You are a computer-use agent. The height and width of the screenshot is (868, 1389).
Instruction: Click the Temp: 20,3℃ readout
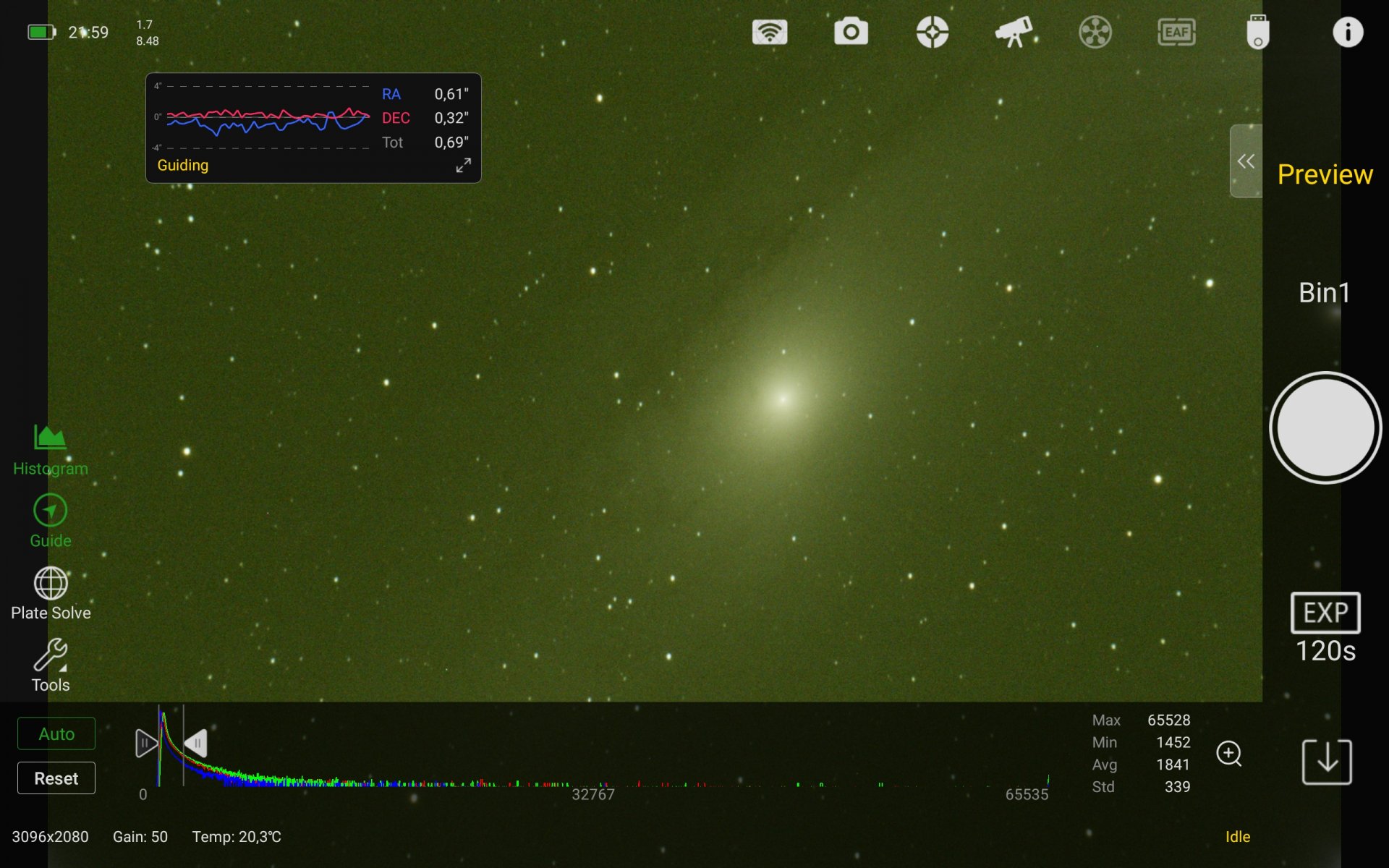pos(237,837)
